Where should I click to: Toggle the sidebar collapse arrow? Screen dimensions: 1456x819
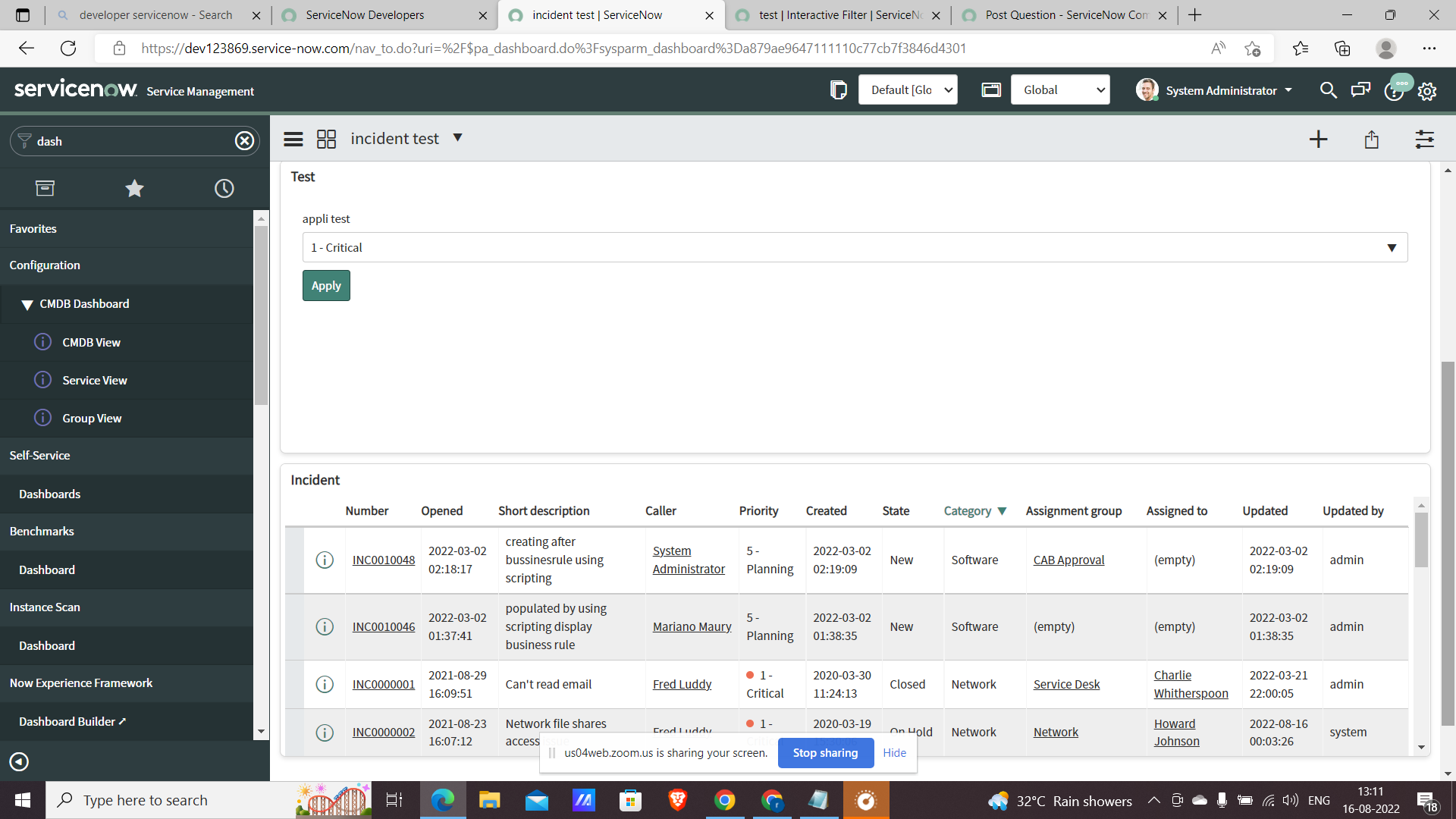[x=19, y=761]
